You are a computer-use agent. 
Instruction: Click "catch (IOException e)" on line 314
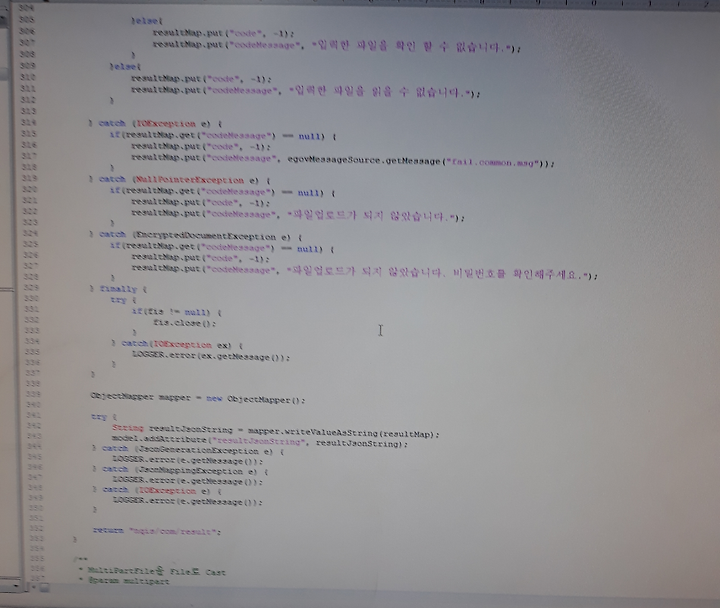[155, 124]
